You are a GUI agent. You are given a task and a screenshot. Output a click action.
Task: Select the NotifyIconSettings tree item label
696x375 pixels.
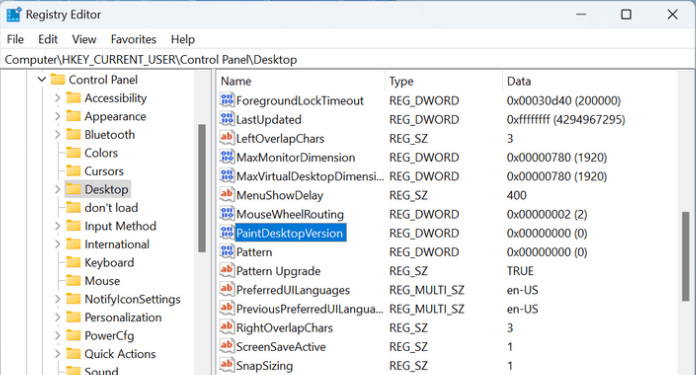132,299
